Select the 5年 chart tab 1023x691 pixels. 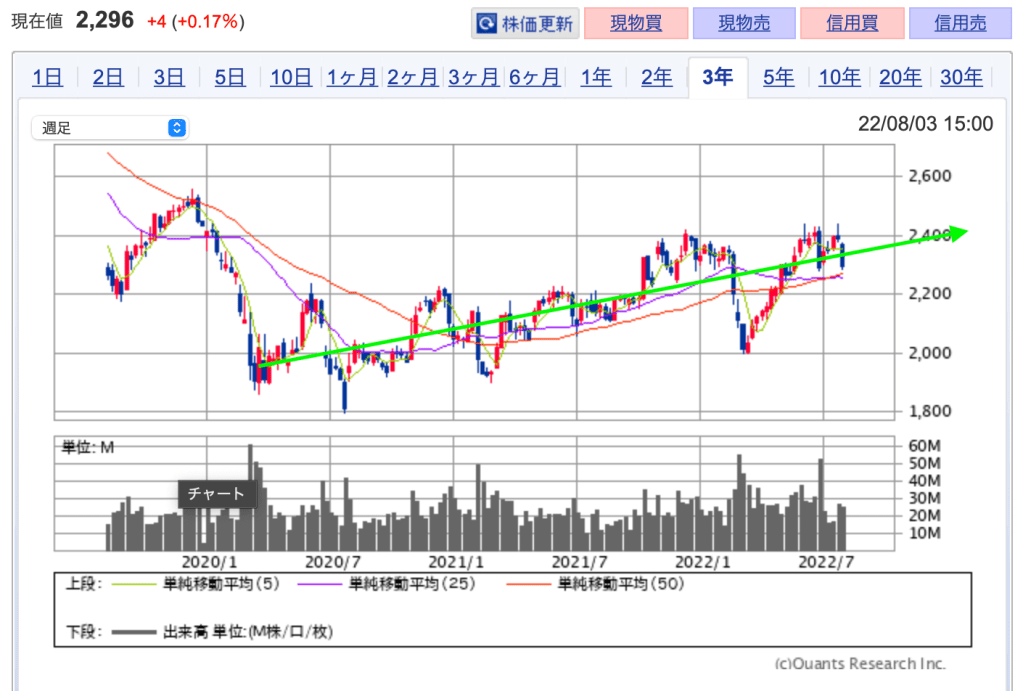[778, 78]
